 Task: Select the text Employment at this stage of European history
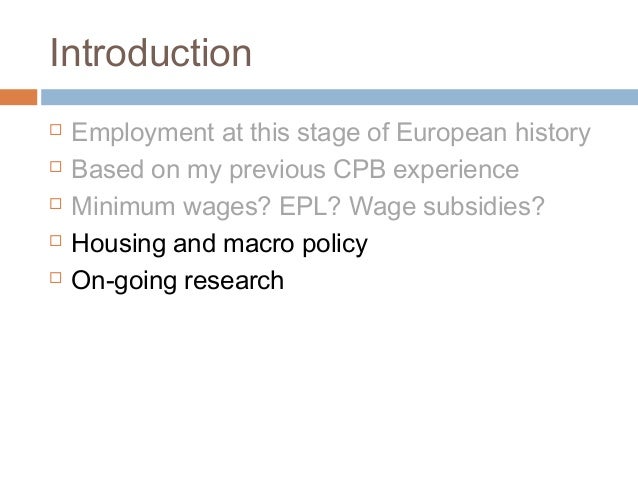[x=331, y=133]
